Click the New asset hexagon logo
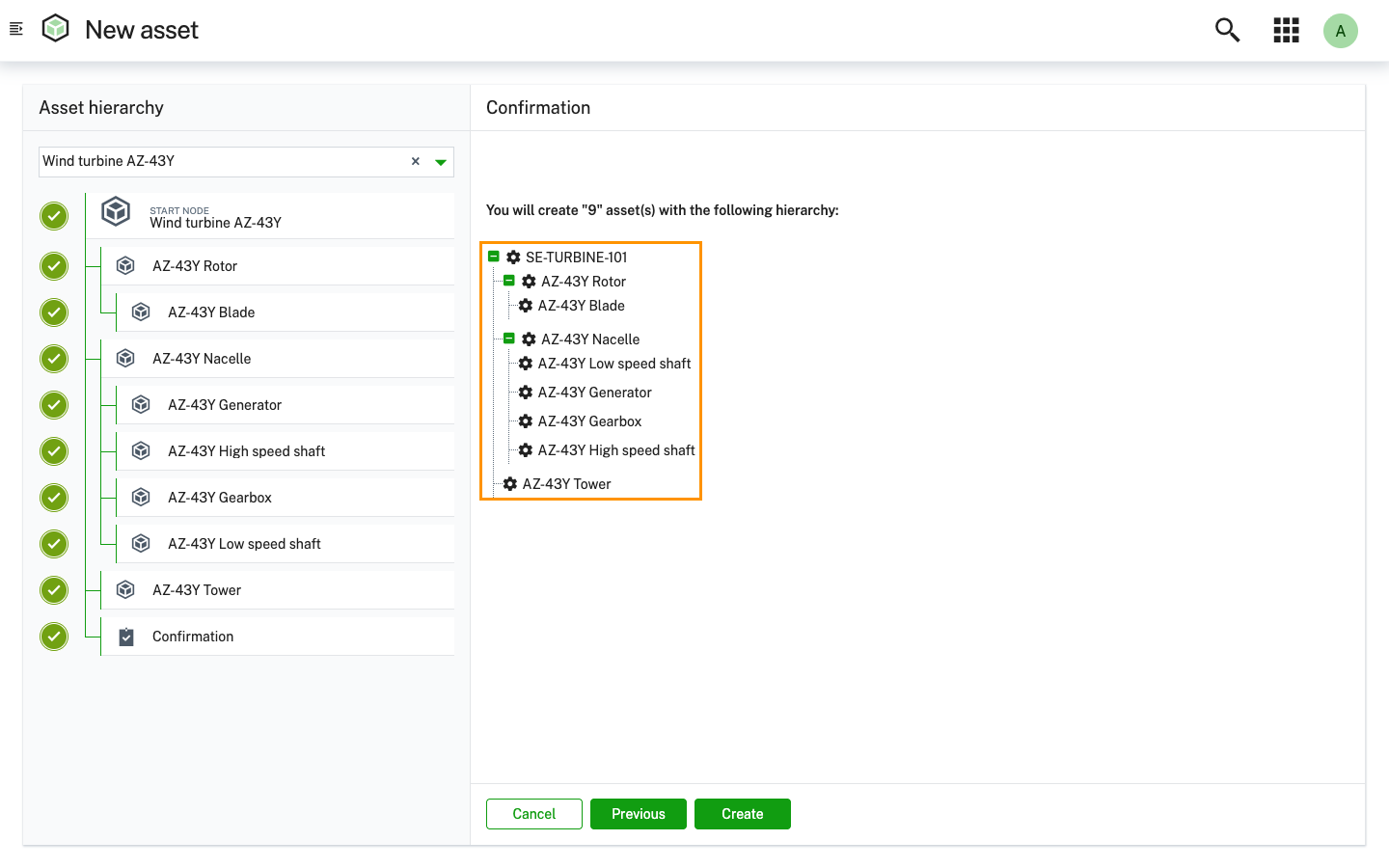Screen dimensions: 1389x868 point(55,28)
